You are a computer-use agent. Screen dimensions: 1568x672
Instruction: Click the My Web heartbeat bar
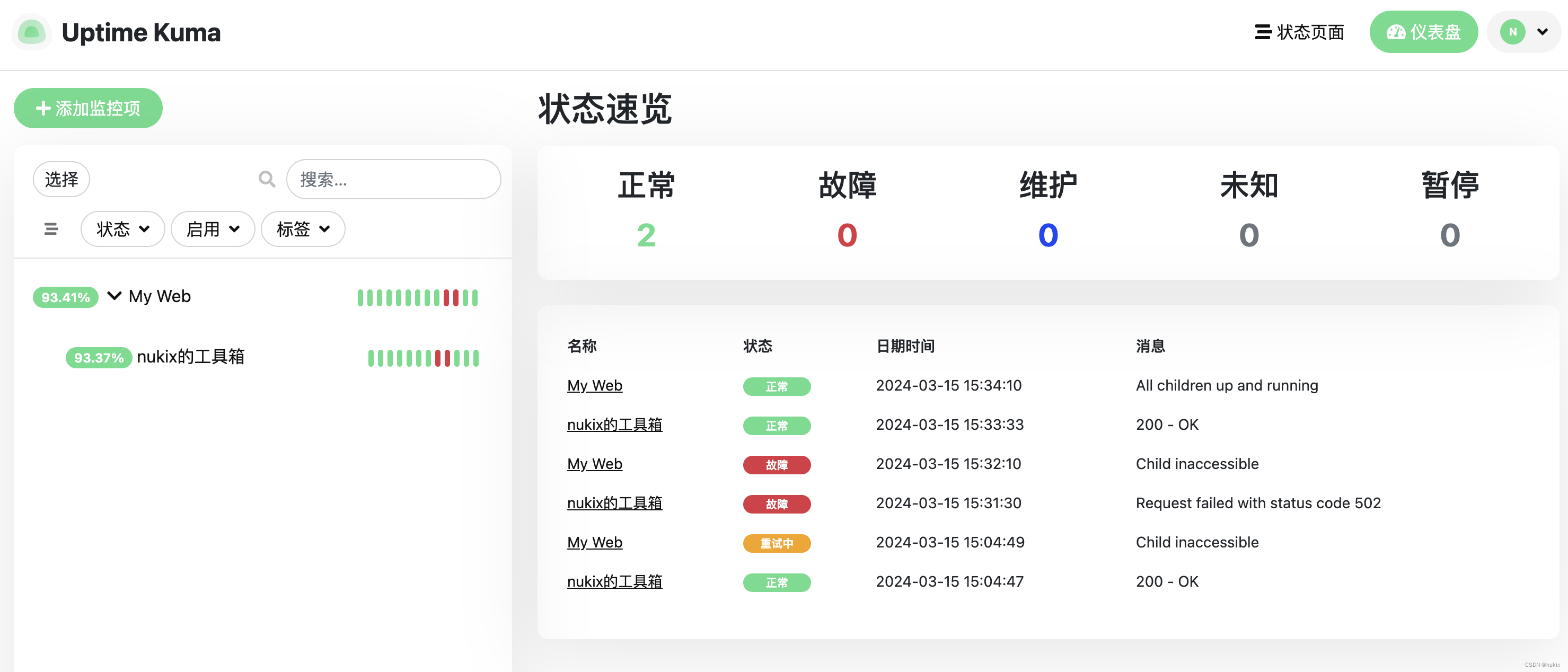[x=418, y=298]
